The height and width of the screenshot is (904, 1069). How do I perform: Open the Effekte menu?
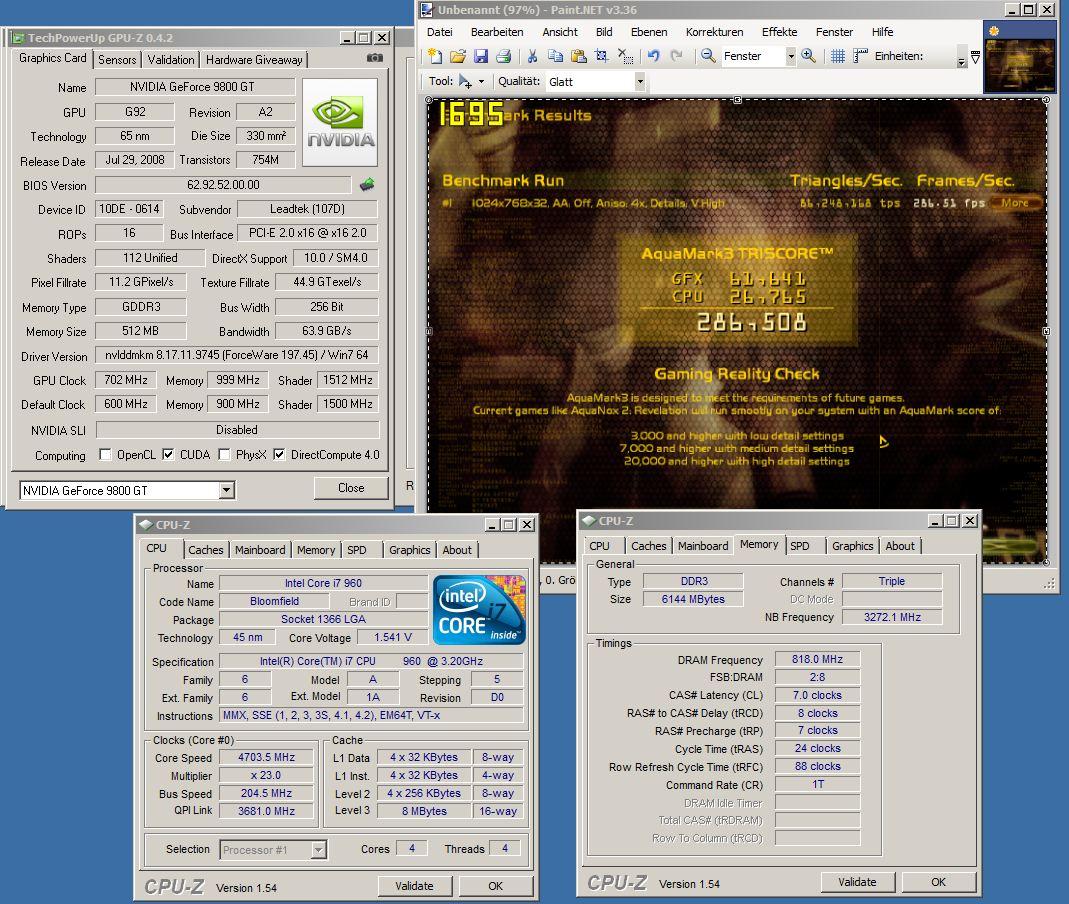[x=779, y=32]
